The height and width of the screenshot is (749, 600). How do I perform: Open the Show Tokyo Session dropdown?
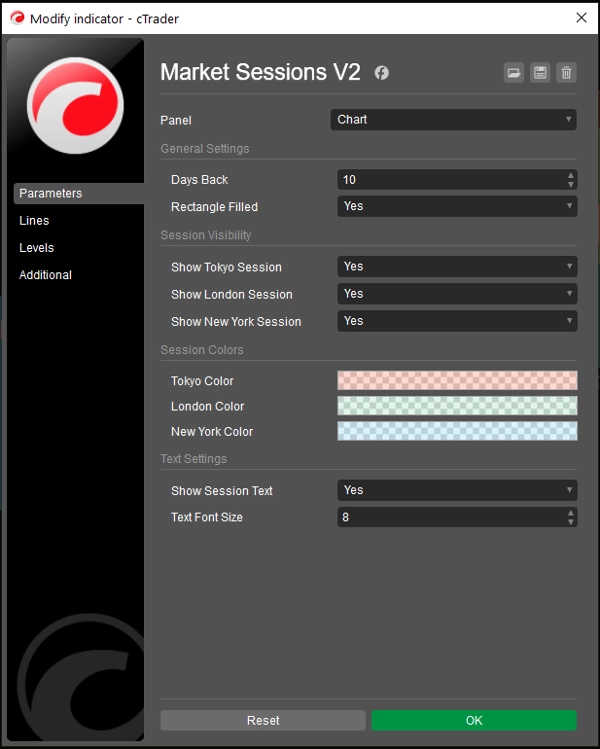457,267
